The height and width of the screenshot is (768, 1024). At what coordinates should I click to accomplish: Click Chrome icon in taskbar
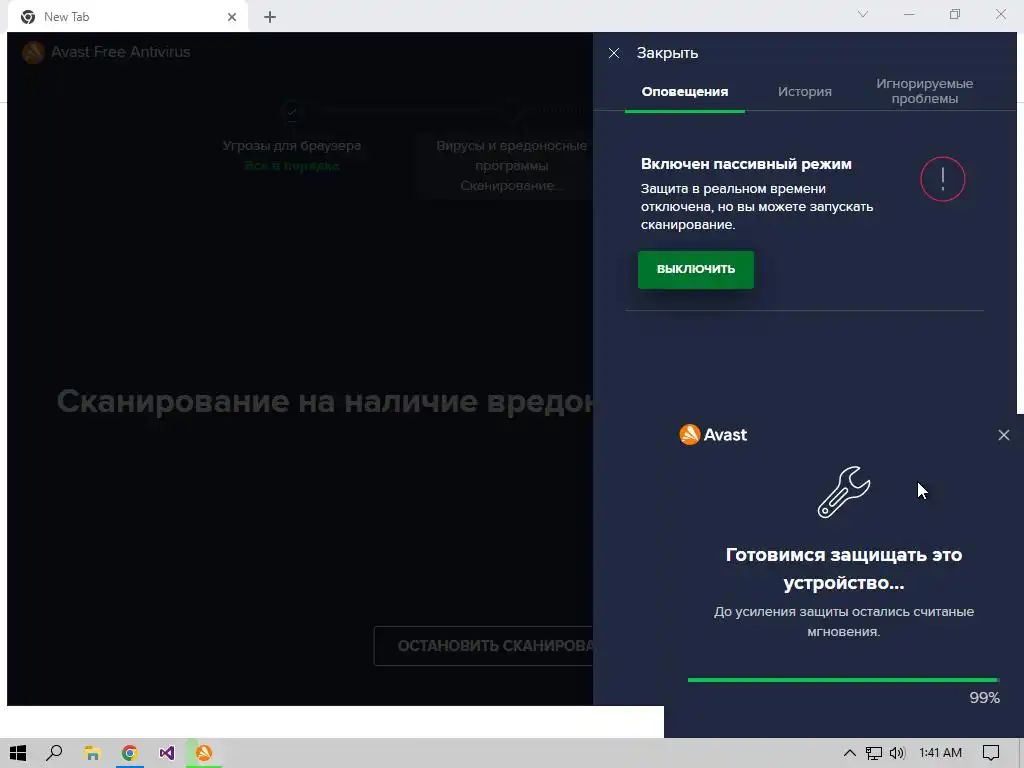coord(129,753)
